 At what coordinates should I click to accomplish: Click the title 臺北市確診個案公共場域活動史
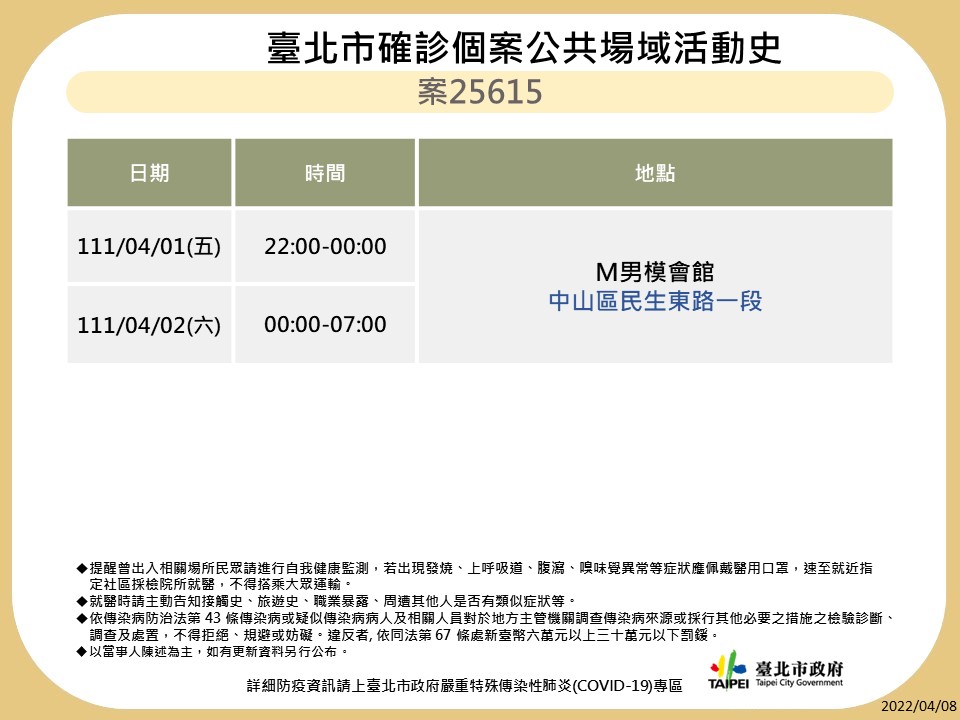(524, 48)
